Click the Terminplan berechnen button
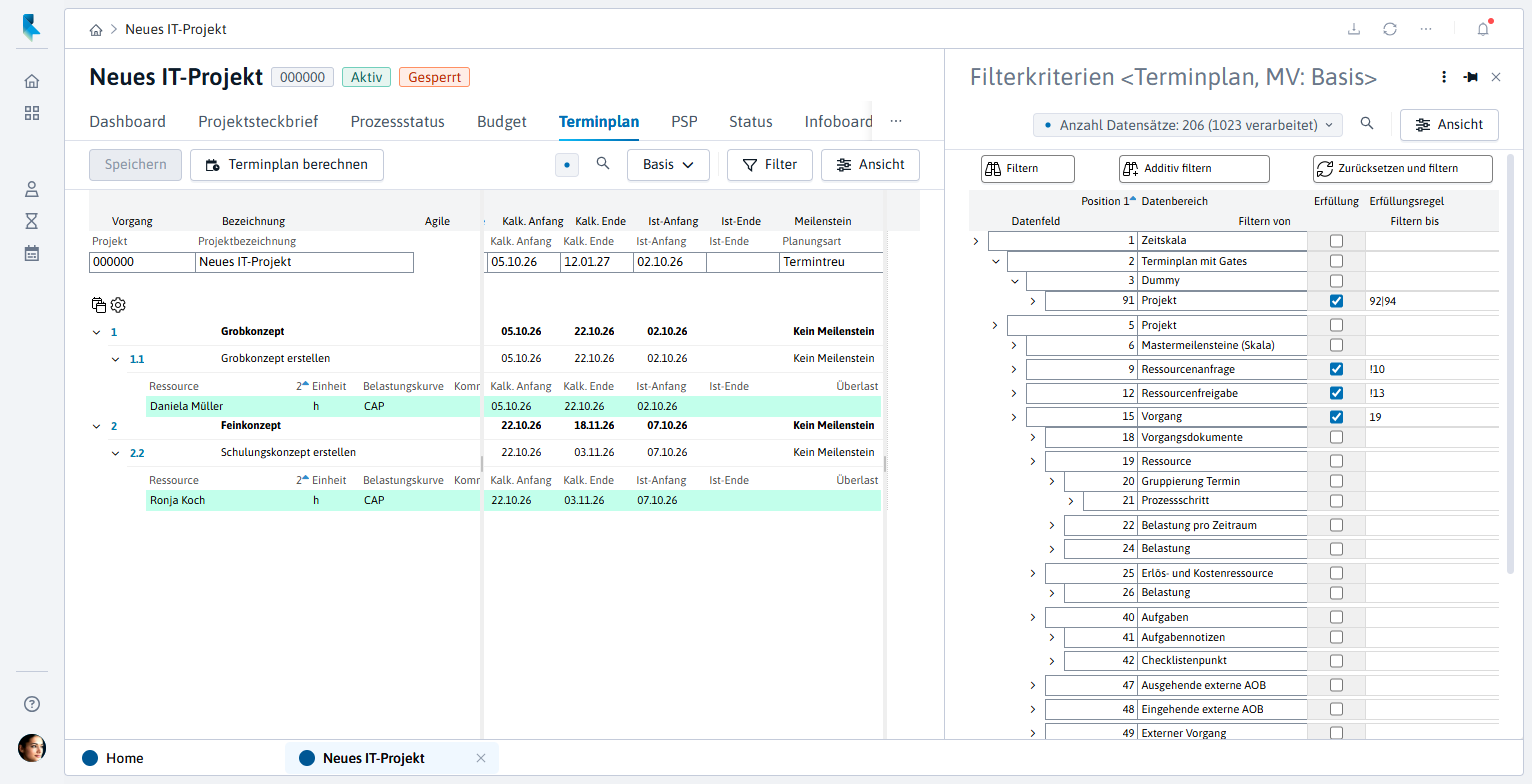 click(x=287, y=165)
